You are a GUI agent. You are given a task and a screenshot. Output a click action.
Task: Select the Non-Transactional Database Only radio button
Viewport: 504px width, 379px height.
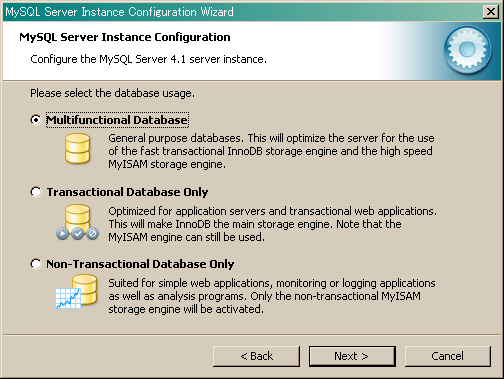(x=36, y=264)
